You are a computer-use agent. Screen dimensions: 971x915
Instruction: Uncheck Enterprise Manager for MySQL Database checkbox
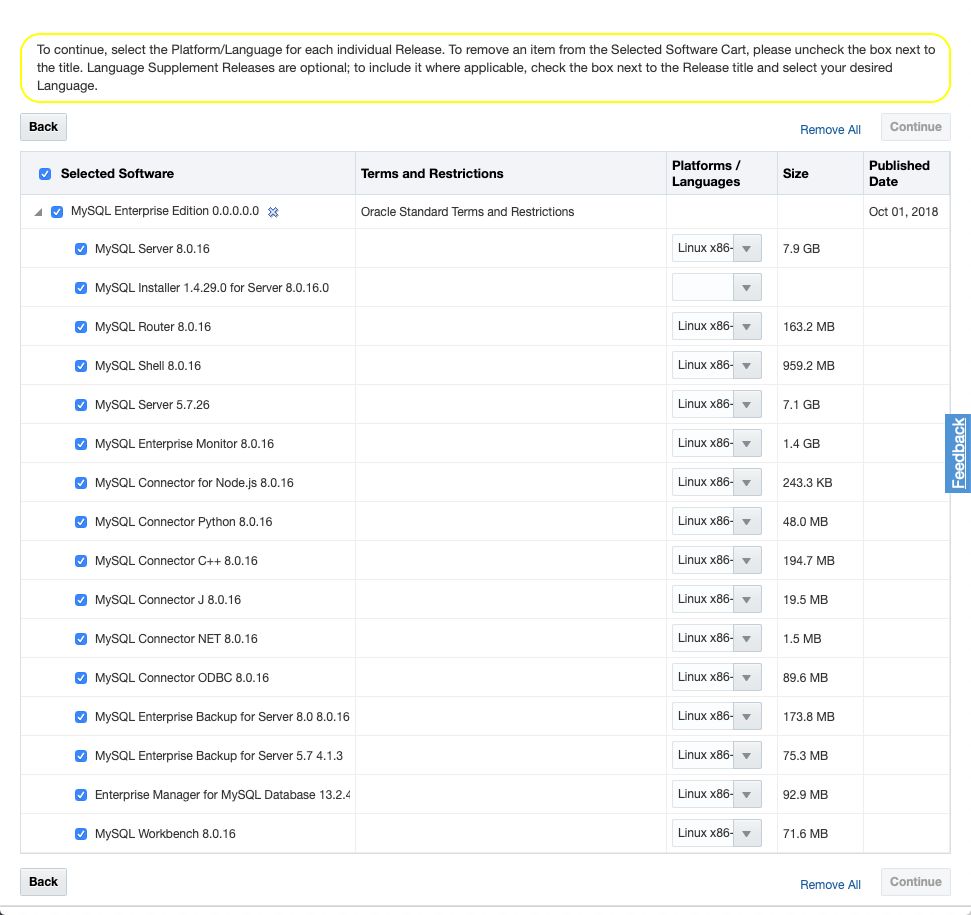81,795
